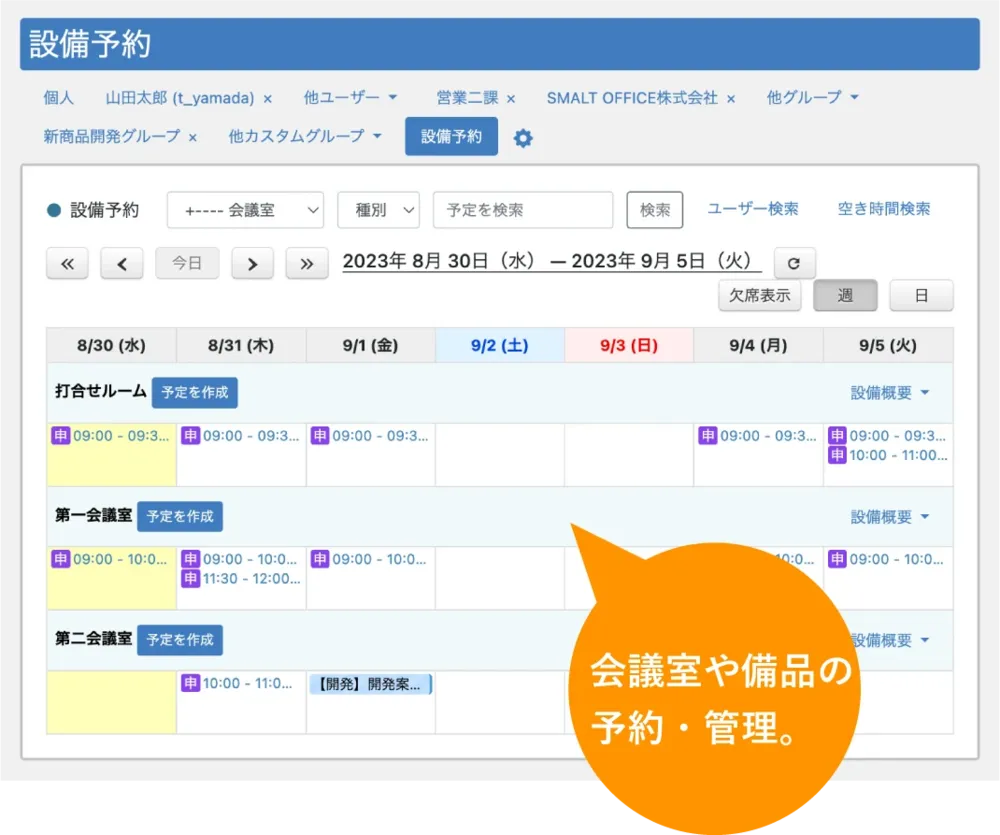
Task: Click the 9/2 (土) column header
Action: (x=499, y=346)
